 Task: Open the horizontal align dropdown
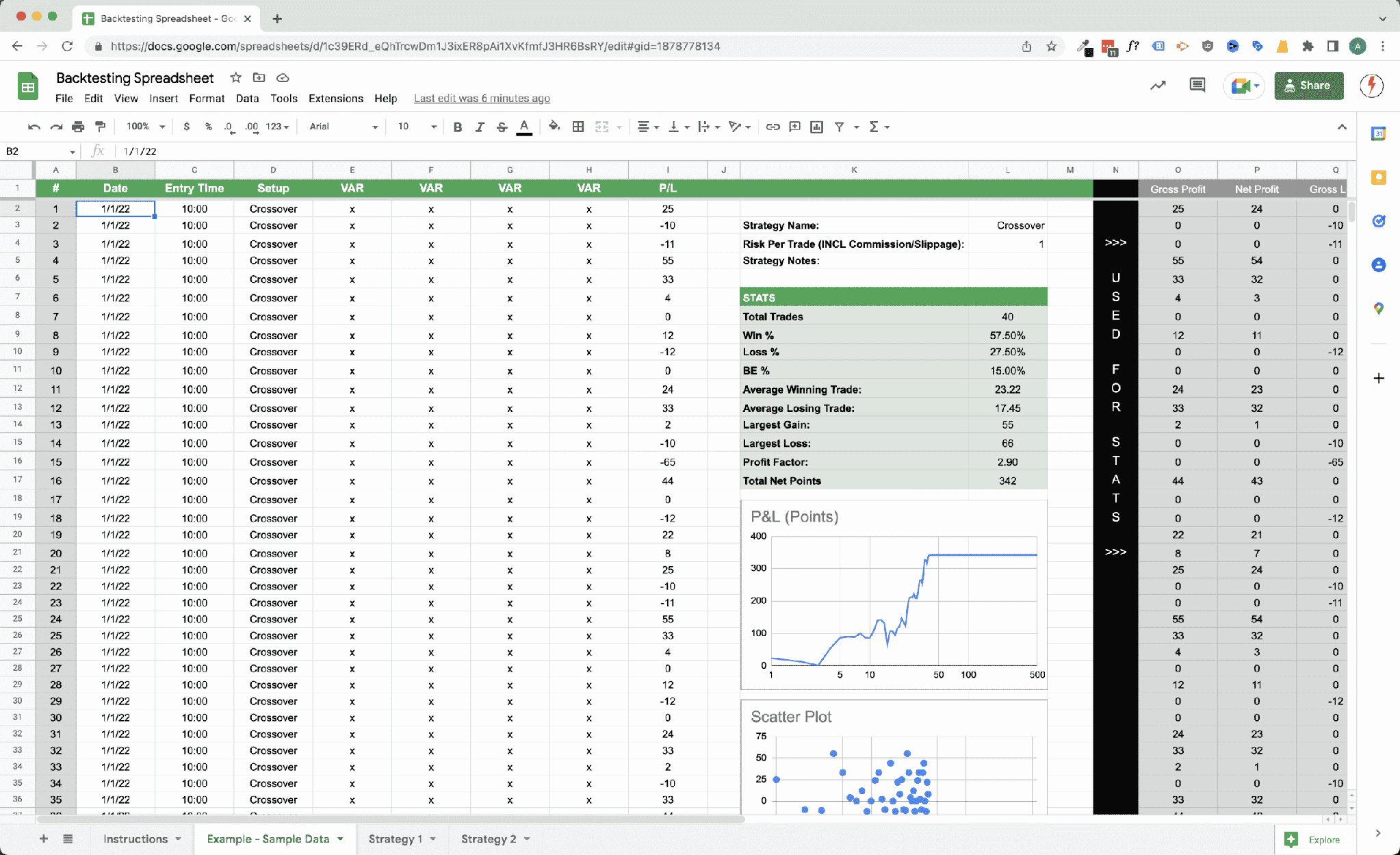pyautogui.click(x=648, y=127)
